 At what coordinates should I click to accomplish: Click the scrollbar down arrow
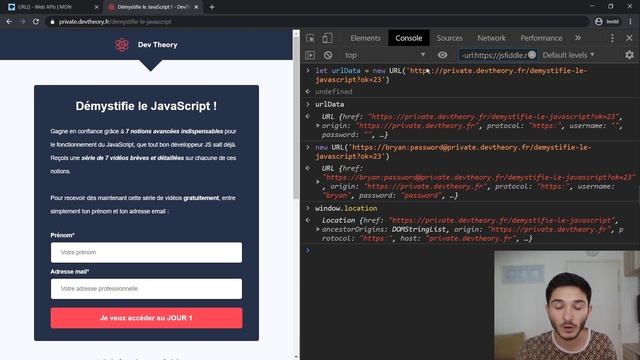(x=296, y=356)
